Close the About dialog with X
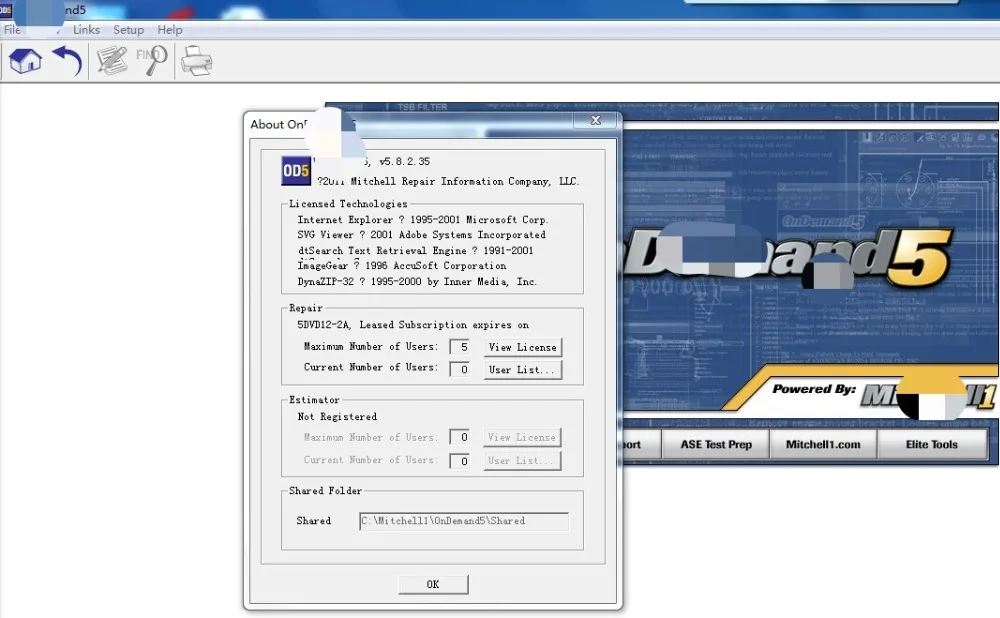Viewport: 1000px width, 618px height. coord(596,120)
